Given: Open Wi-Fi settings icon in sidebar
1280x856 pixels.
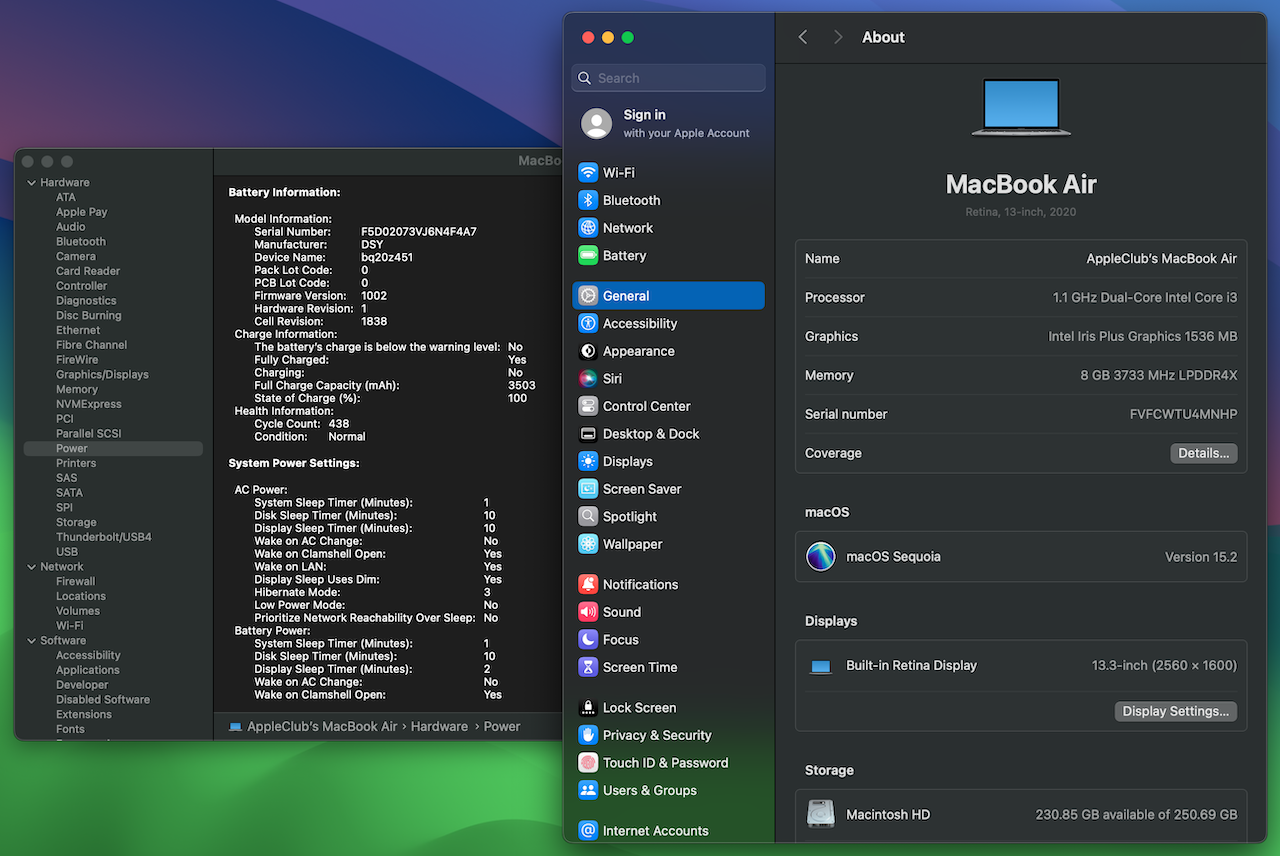Looking at the screenshot, I should (x=588, y=173).
